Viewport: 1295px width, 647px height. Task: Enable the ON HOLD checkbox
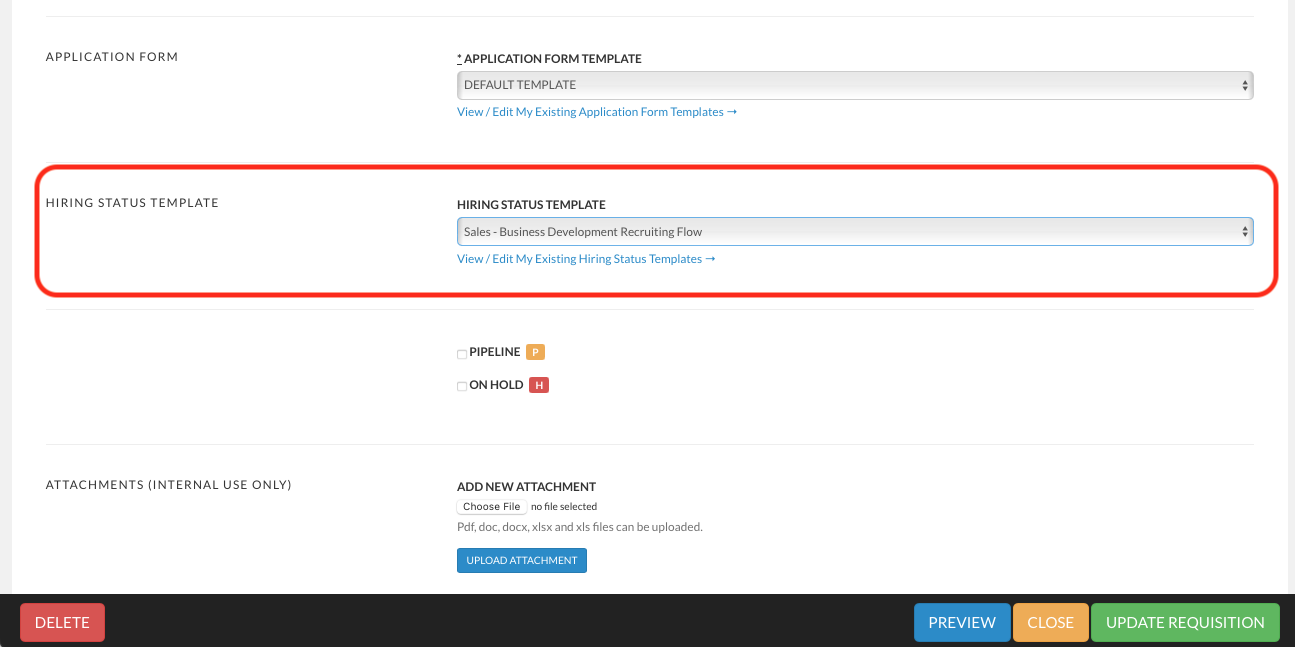point(461,386)
